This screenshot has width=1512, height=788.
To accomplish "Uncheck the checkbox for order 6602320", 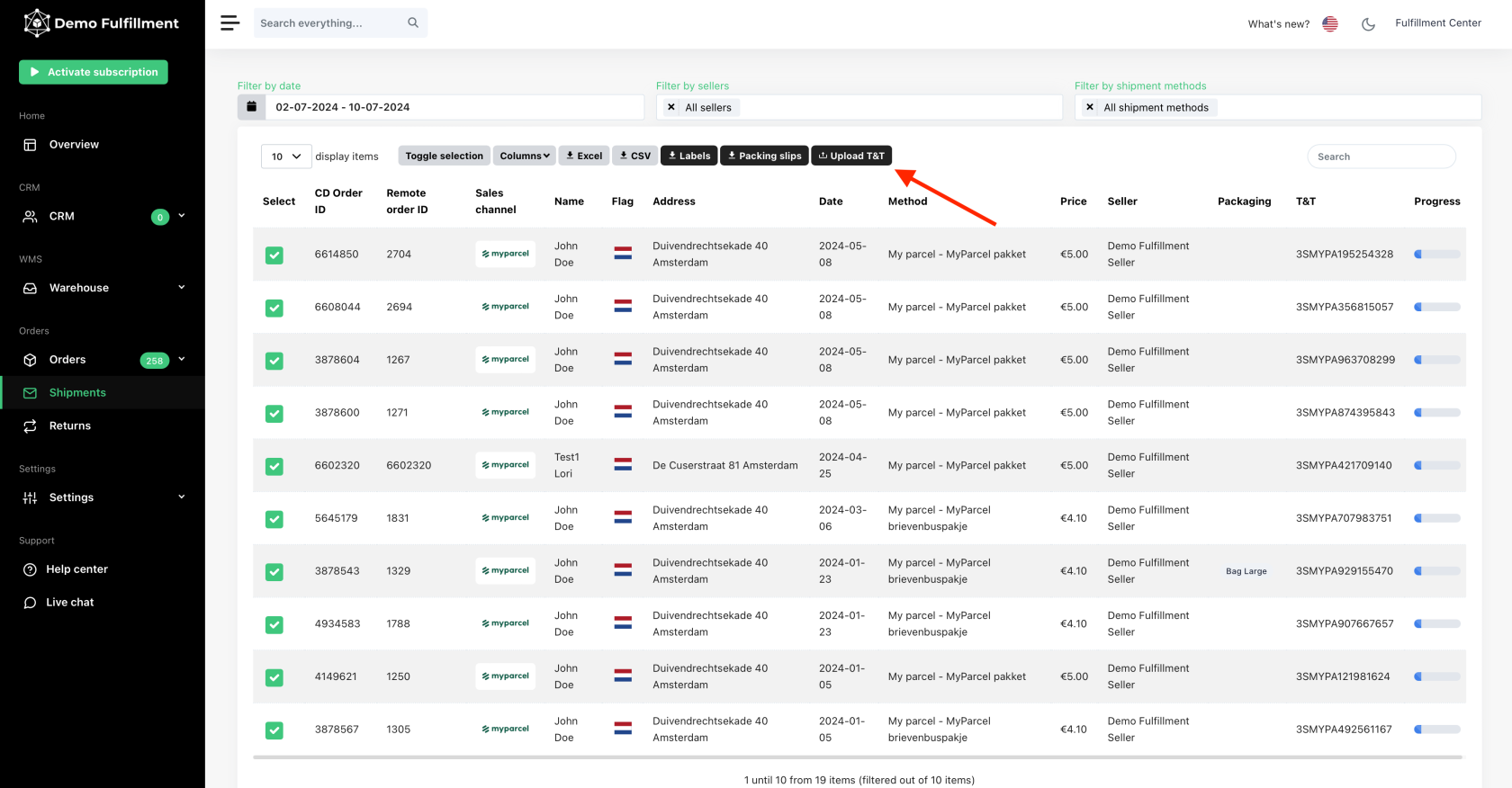I will point(274,467).
